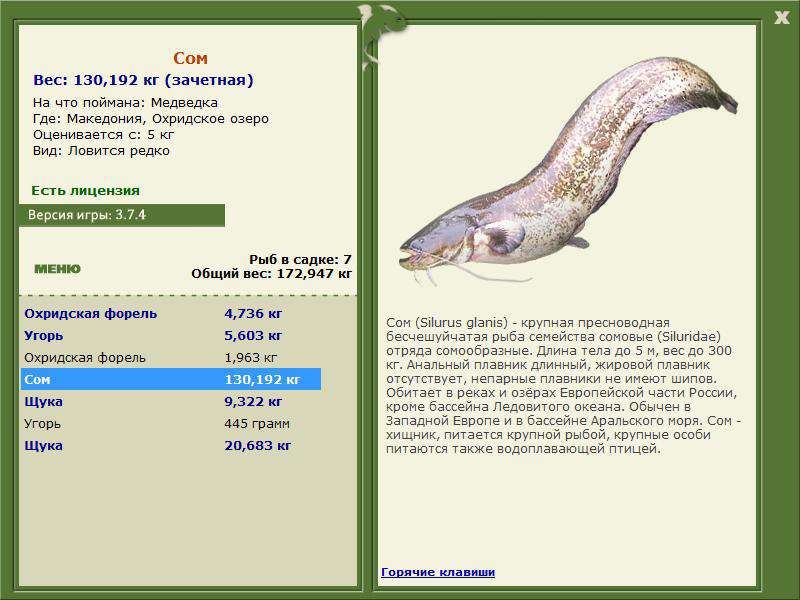Open the МЕНЮ button

(57, 268)
